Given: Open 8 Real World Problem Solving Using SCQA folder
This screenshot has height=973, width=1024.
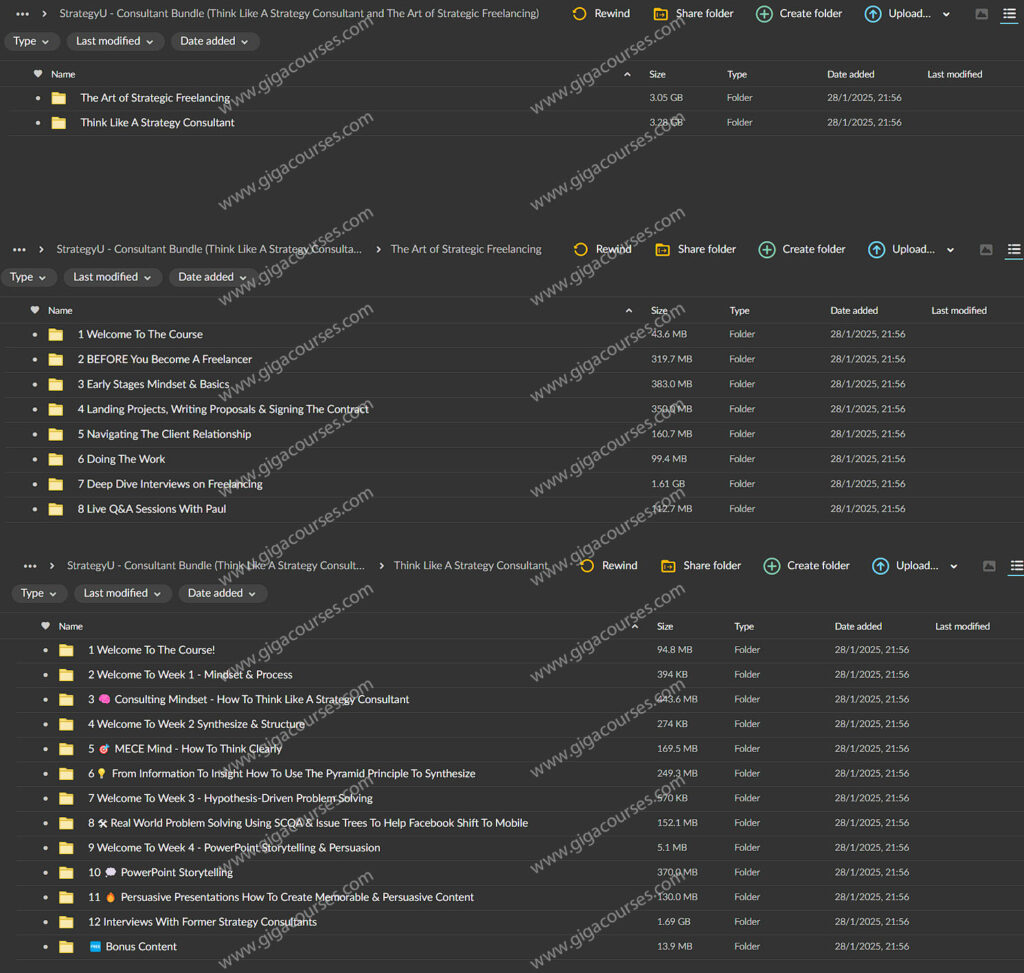Looking at the screenshot, I should tap(308, 823).
